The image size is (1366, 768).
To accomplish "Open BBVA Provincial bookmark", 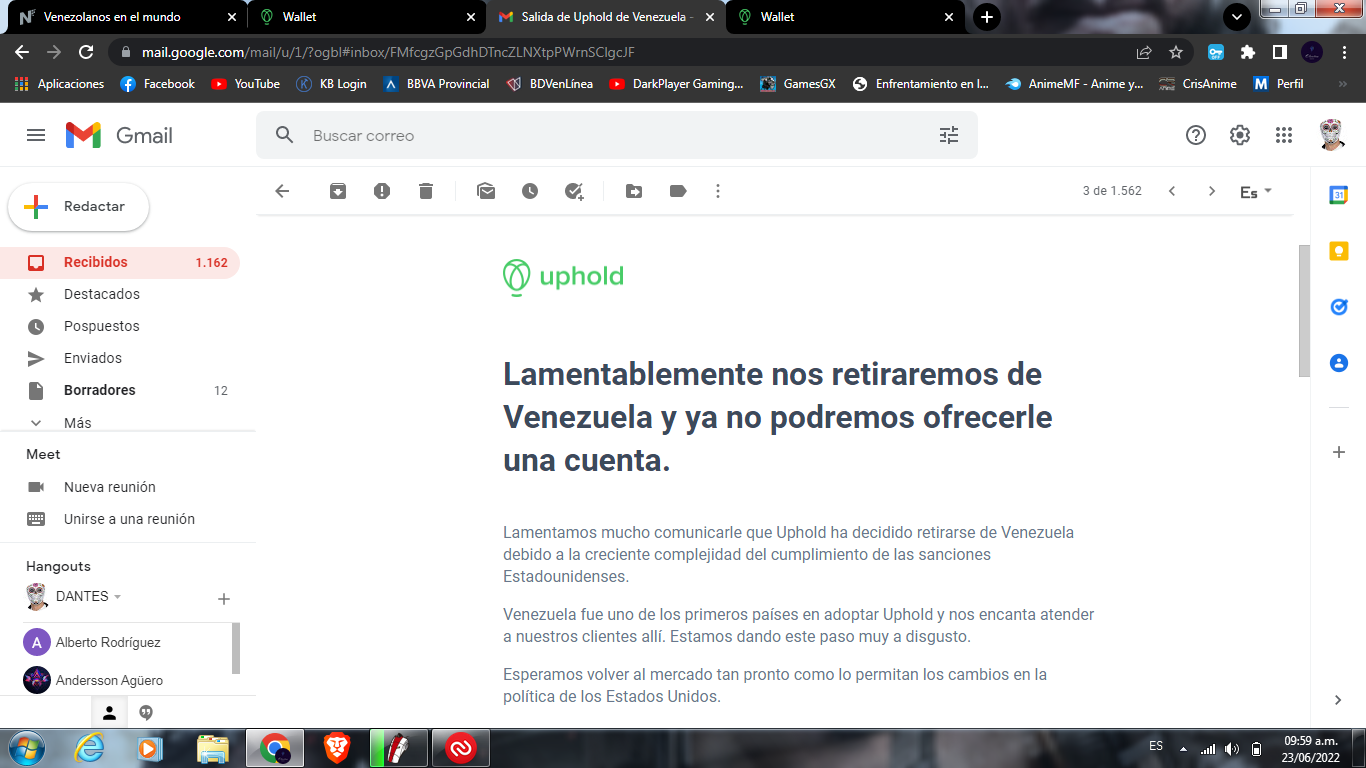I will pyautogui.click(x=436, y=84).
